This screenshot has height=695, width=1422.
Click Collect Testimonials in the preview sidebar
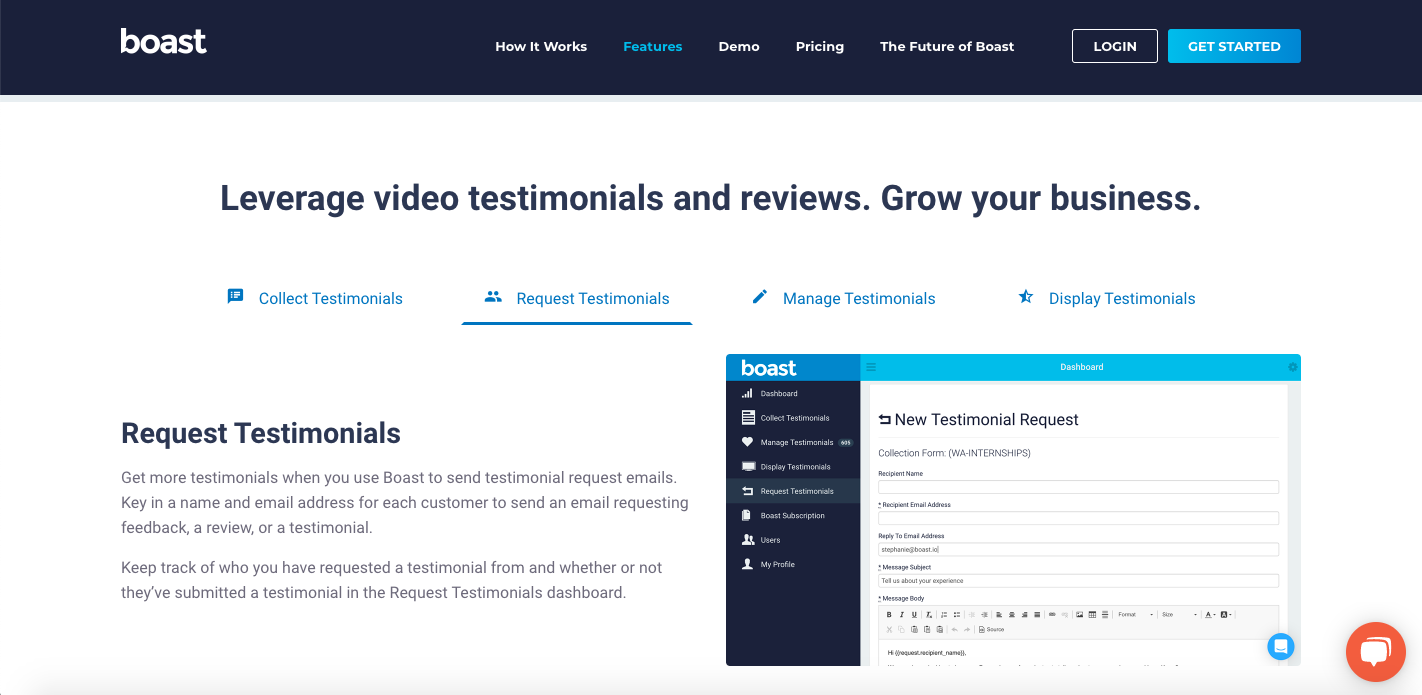pyautogui.click(x=793, y=418)
